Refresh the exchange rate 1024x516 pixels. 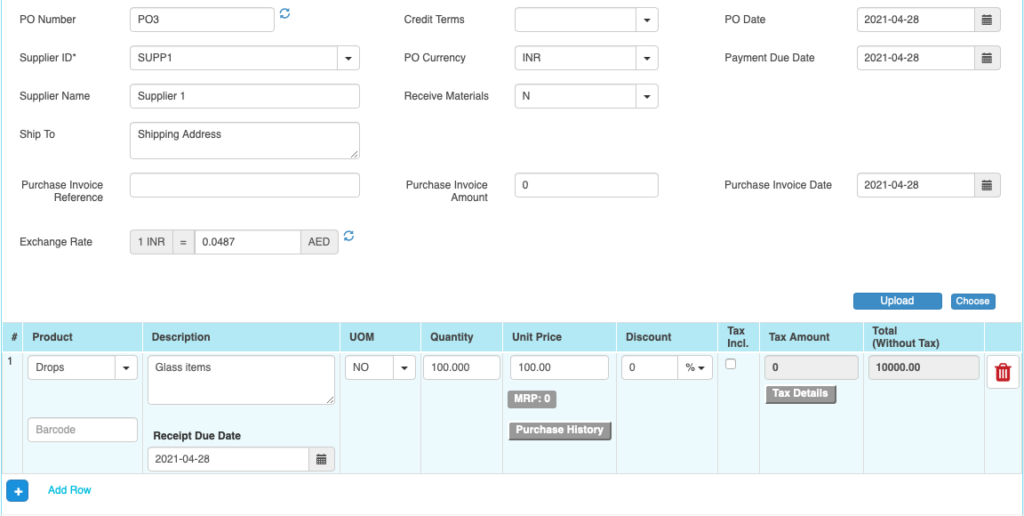(349, 236)
